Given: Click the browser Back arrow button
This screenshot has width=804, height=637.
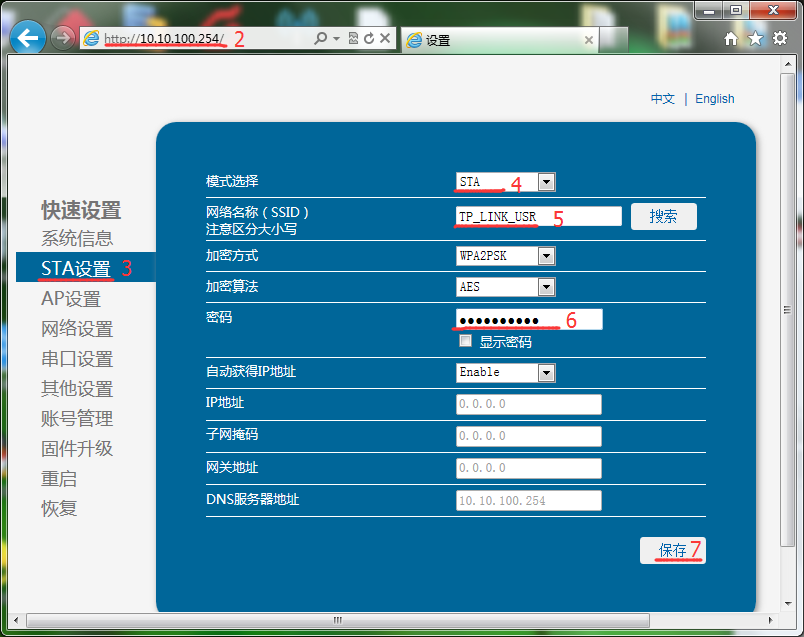Looking at the screenshot, I should [28, 39].
